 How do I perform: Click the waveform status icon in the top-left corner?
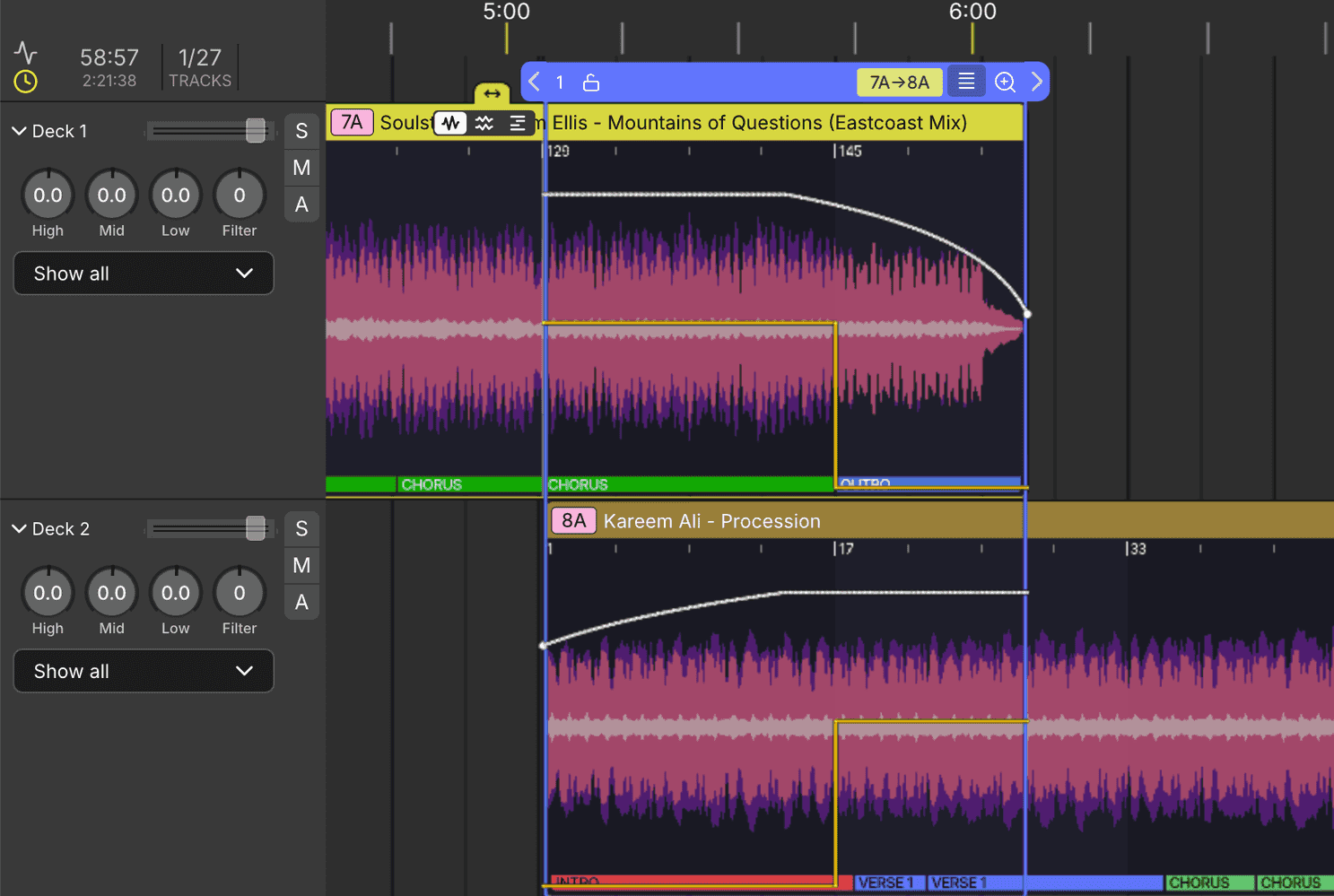pyautogui.click(x=25, y=52)
